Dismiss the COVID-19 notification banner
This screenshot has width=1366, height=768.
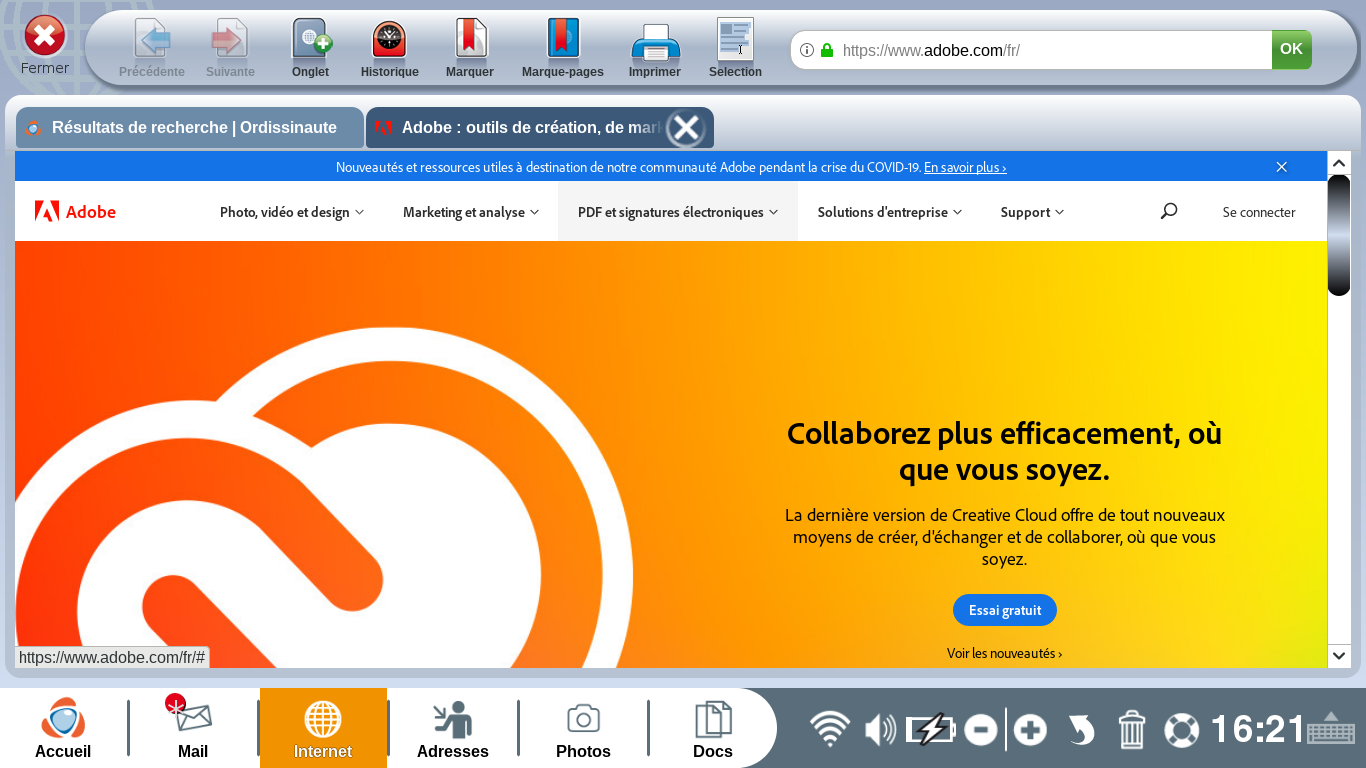click(x=1281, y=167)
